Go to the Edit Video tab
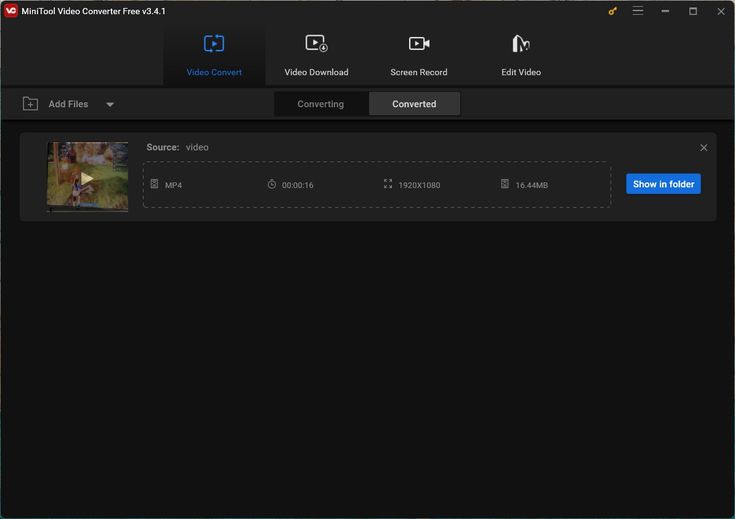 coord(521,55)
